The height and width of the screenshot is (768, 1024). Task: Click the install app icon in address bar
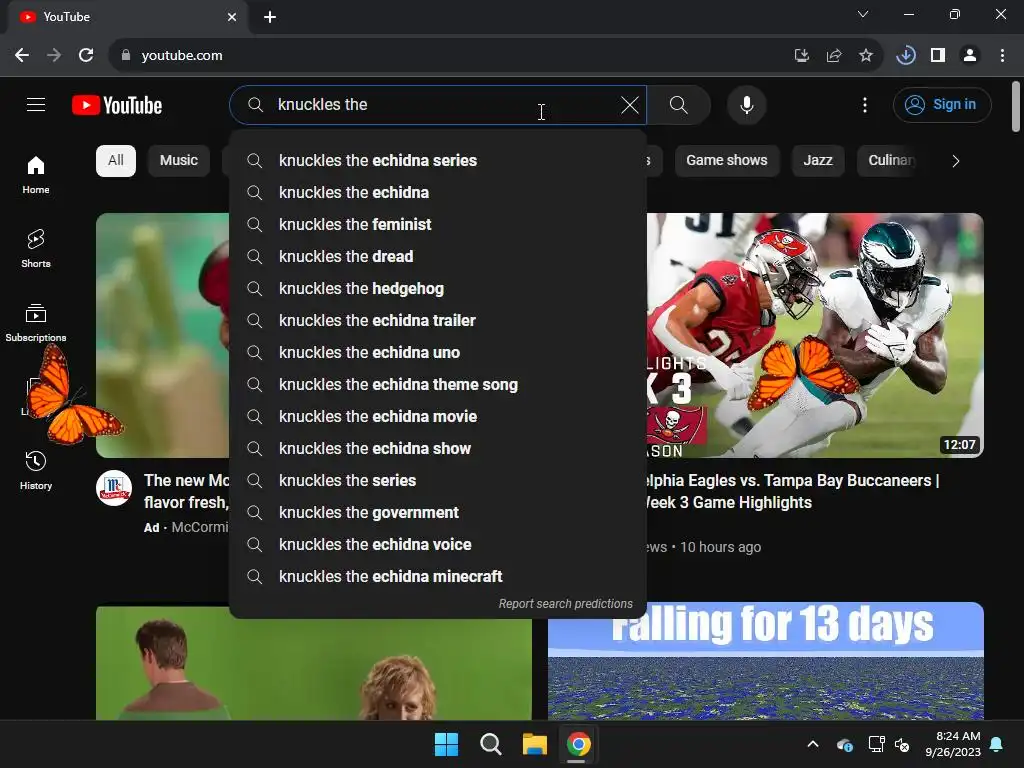801,56
